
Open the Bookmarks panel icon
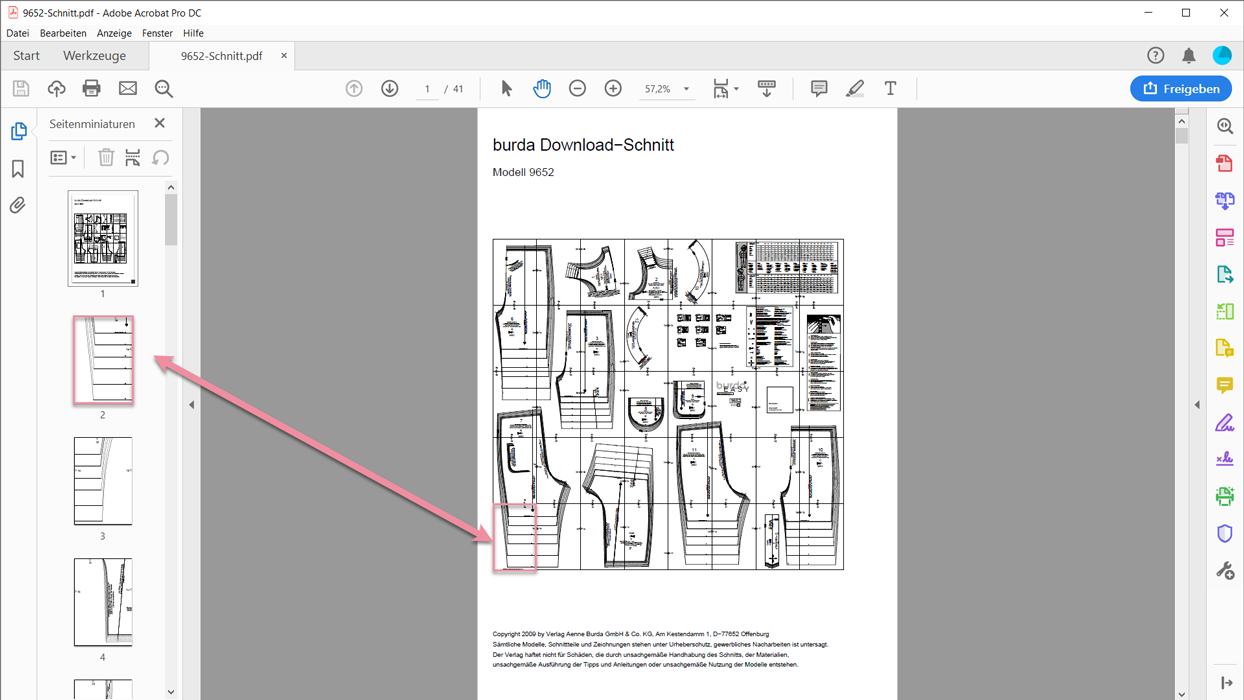(18, 169)
